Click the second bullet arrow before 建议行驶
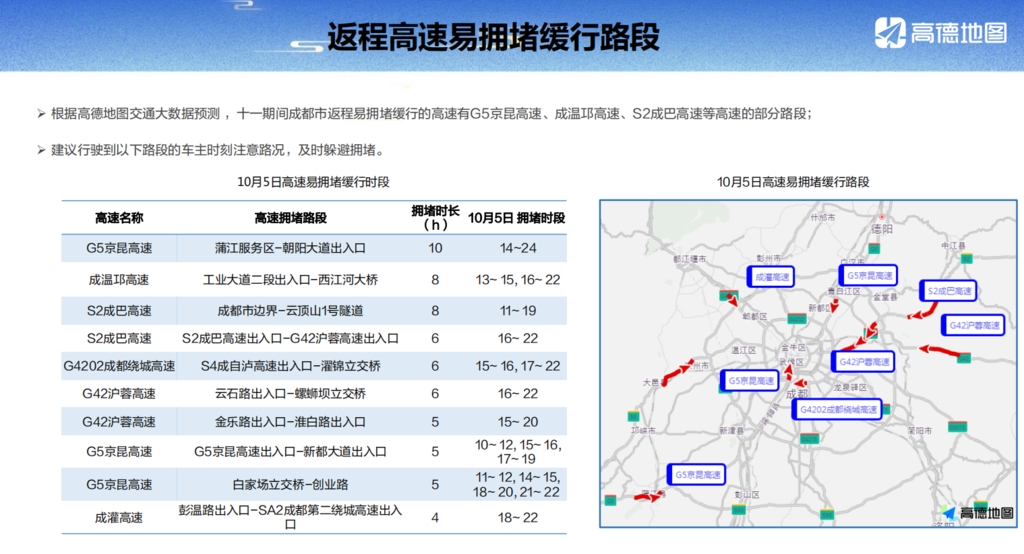 click(x=41, y=150)
